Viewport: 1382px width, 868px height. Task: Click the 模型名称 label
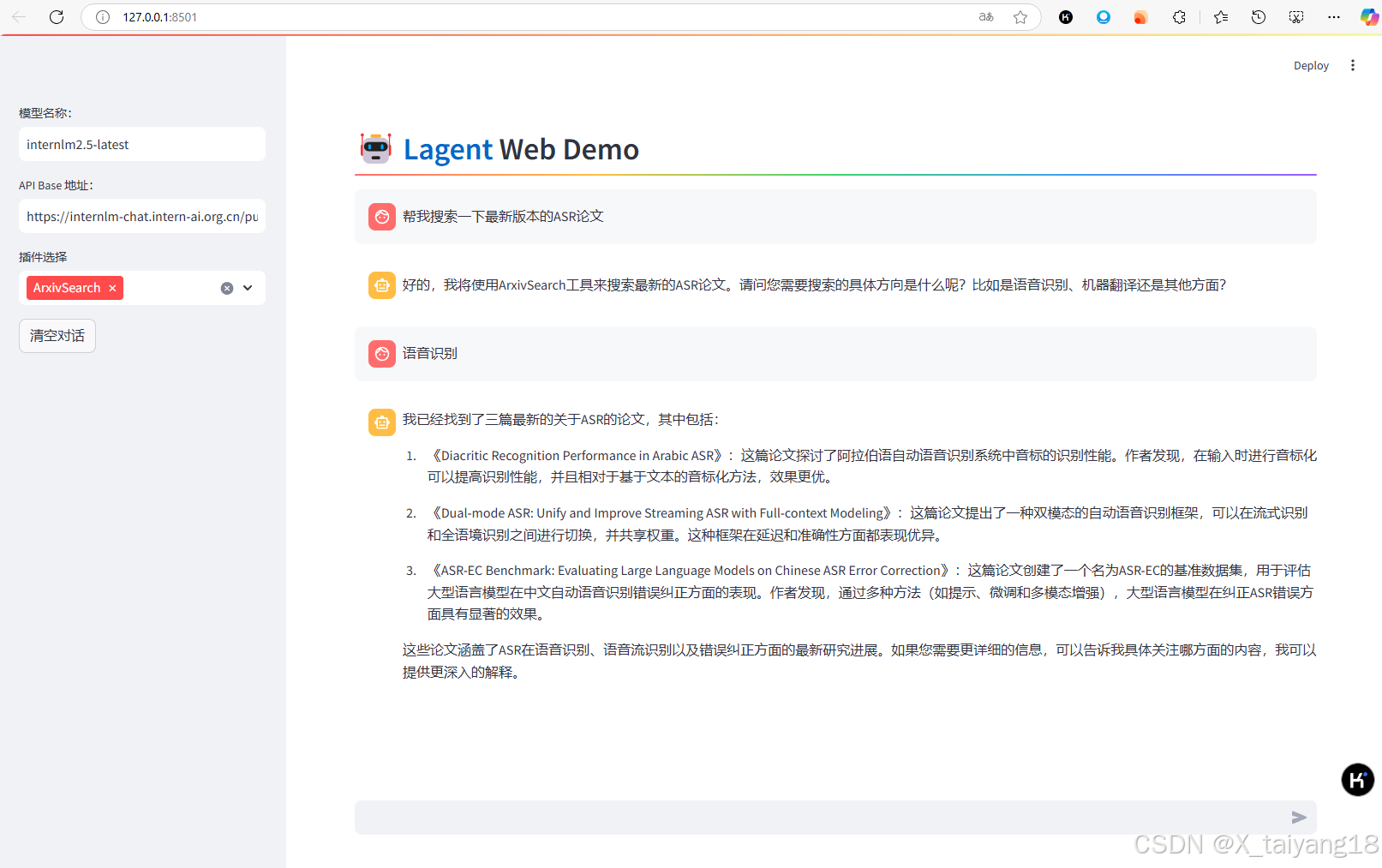coord(45,113)
